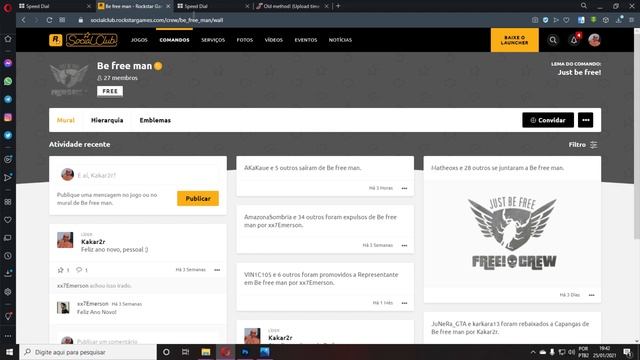
Task: Open Messenger in the Opera sidebar
Action: 8,63
